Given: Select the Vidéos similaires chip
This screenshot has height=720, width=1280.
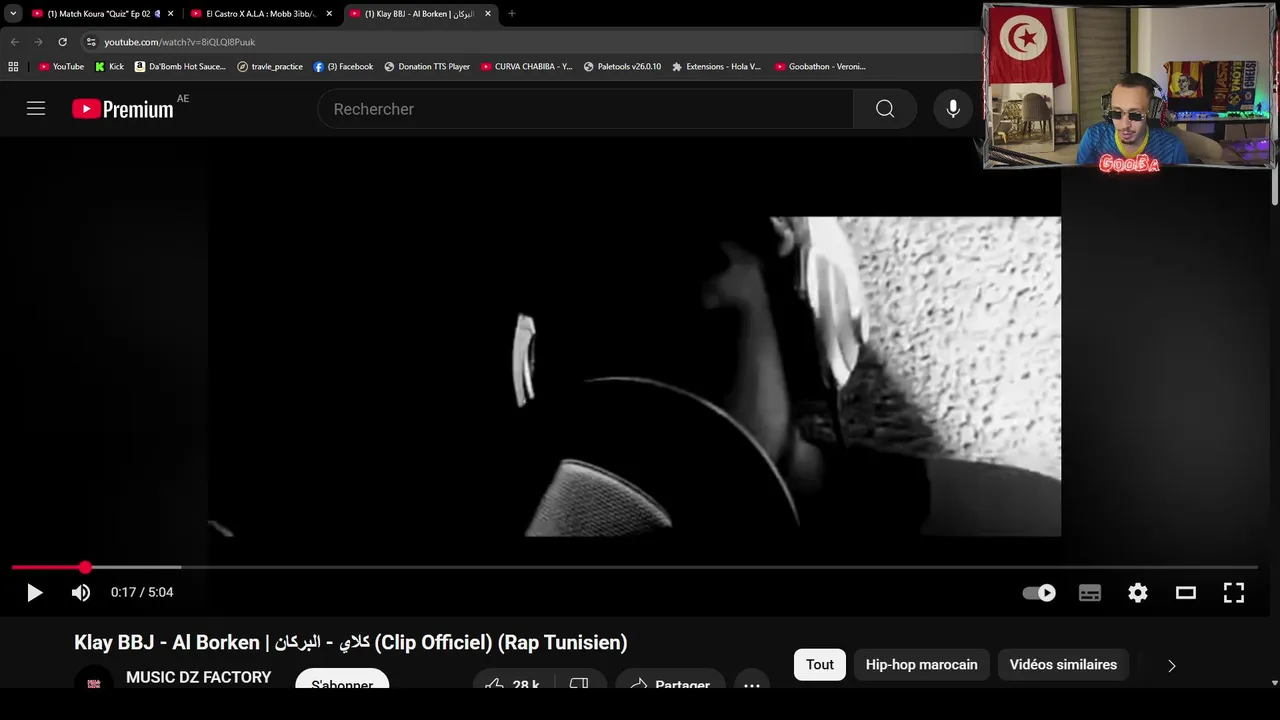Looking at the screenshot, I should point(1063,665).
